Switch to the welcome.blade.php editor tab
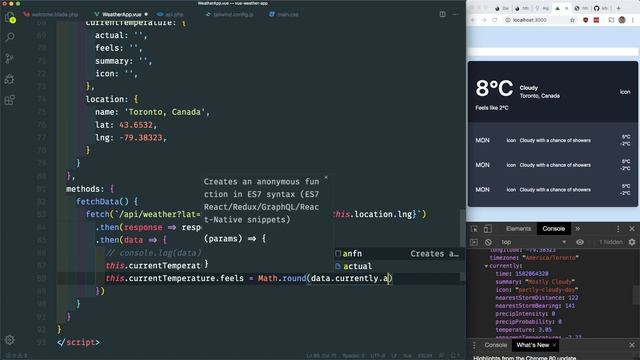 point(51,14)
